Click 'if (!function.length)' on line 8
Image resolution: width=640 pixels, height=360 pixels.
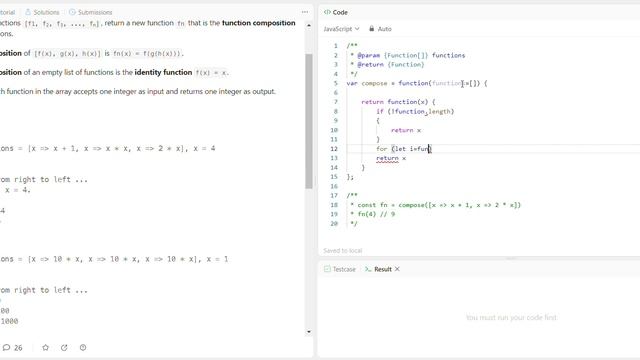(x=415, y=111)
